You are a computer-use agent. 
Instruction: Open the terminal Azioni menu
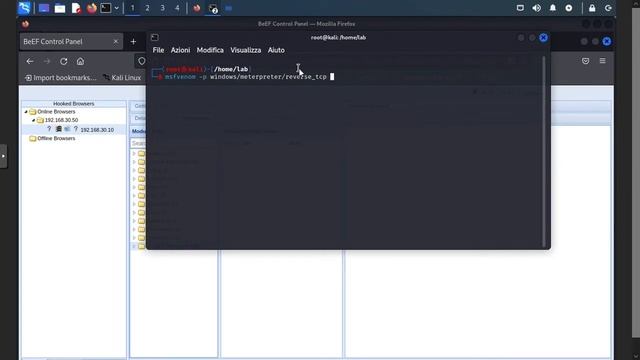tap(180, 50)
